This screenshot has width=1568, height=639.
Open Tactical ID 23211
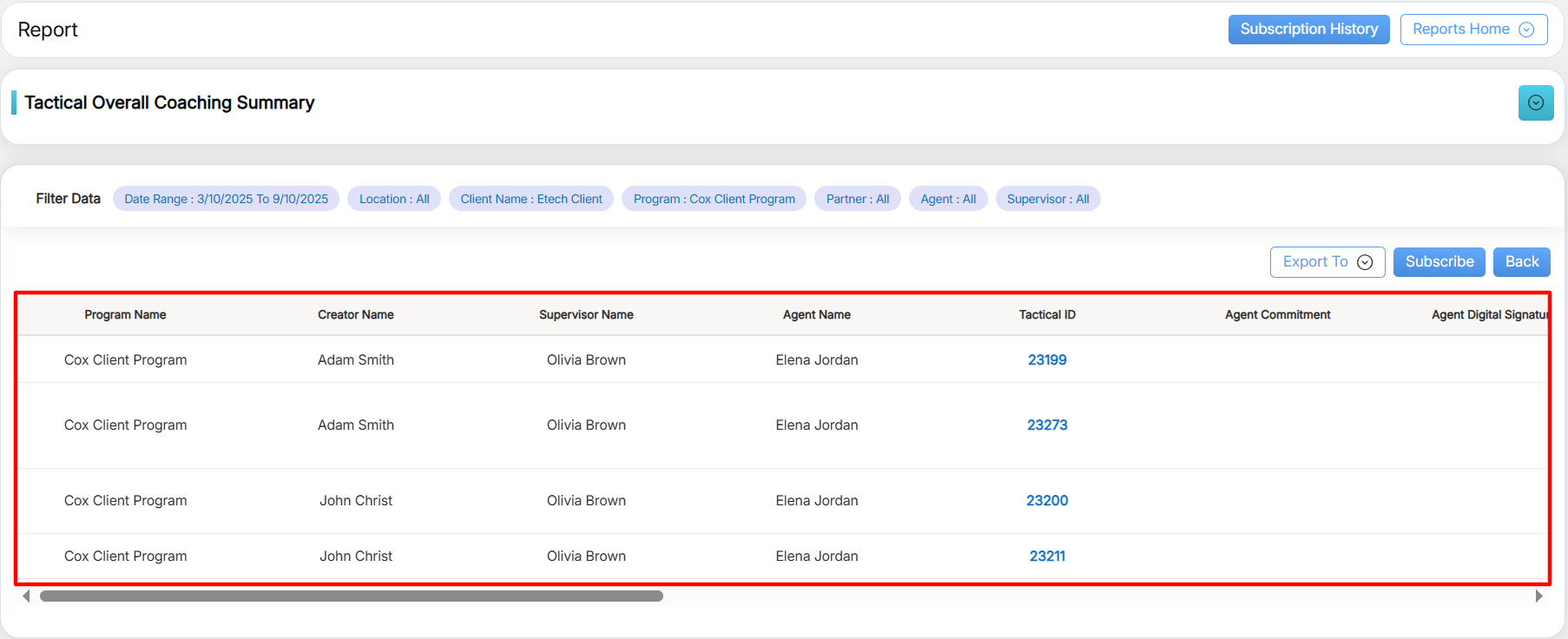point(1047,557)
